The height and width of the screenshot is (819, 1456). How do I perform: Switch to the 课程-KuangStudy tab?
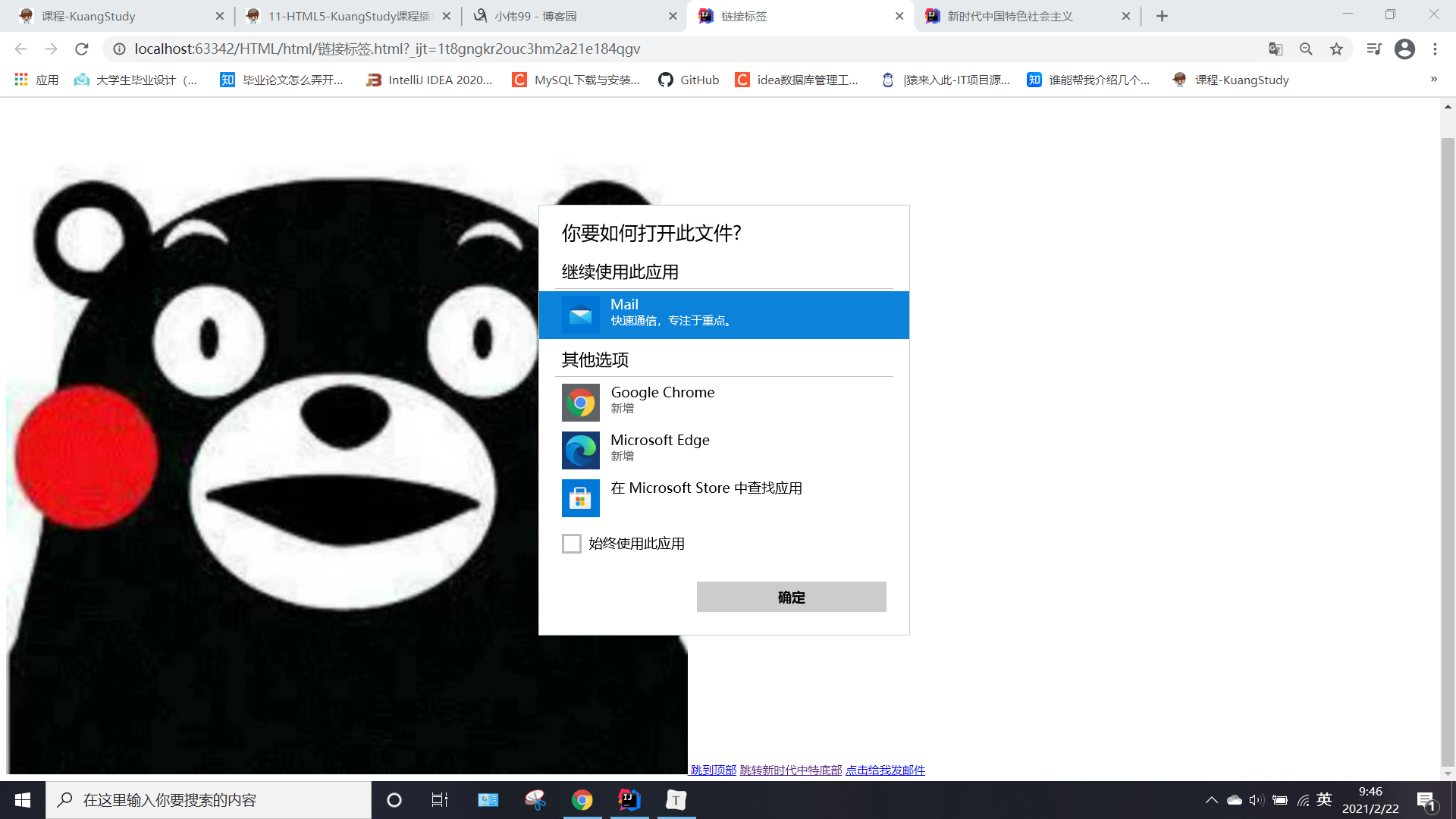(114, 16)
